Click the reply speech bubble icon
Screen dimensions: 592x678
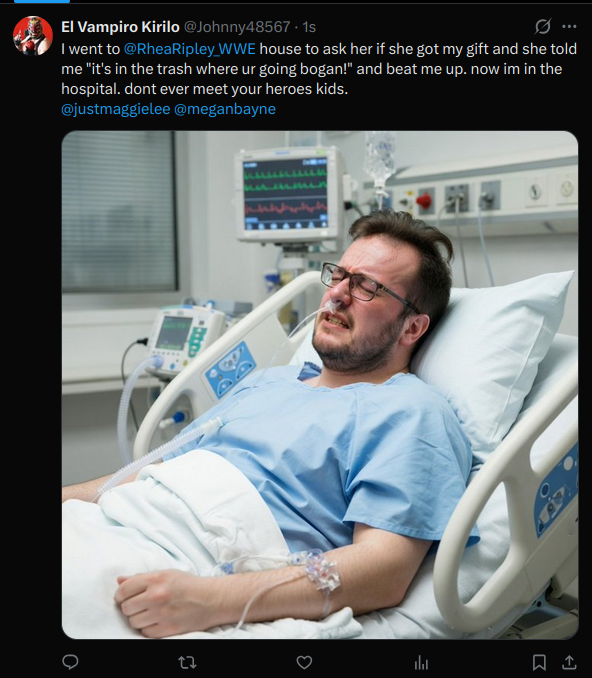70,662
